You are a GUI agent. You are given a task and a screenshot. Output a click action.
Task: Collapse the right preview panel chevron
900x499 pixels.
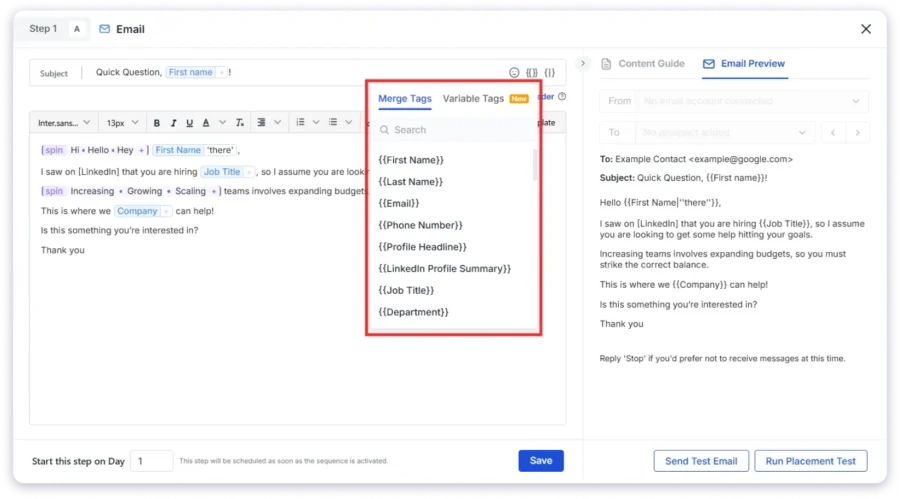pyautogui.click(x=583, y=63)
